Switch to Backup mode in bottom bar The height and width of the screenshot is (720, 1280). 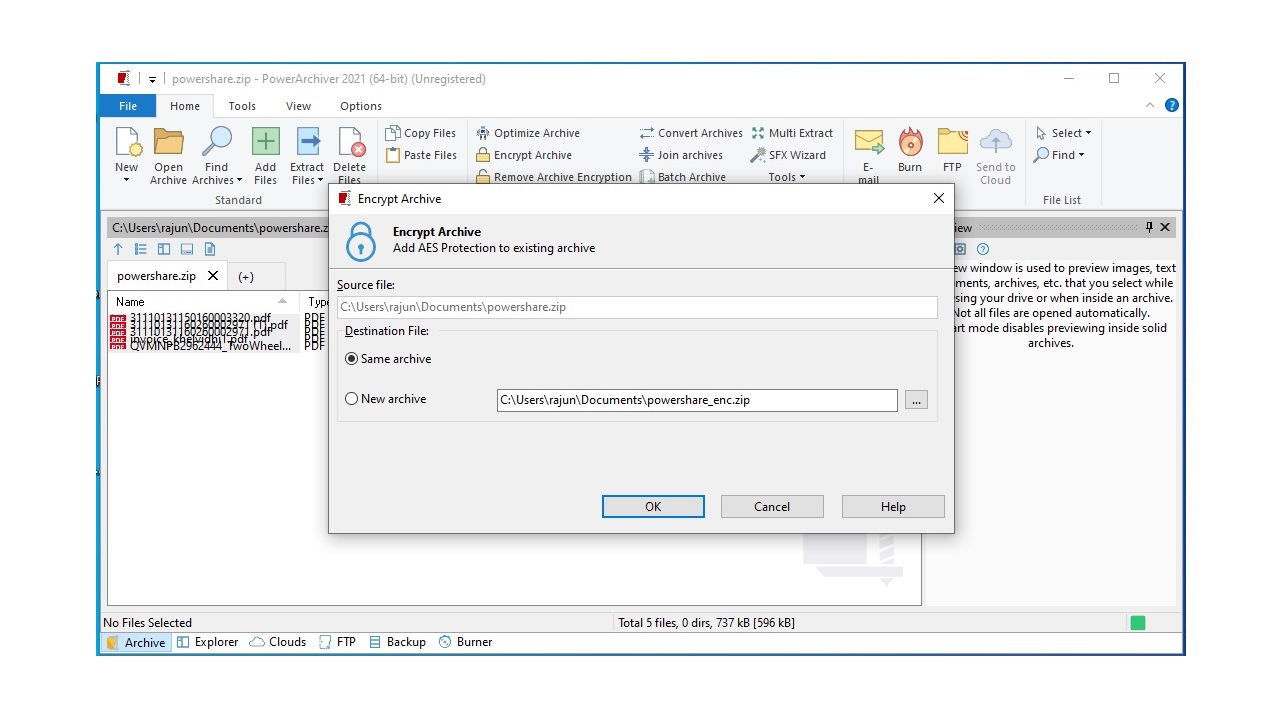[397, 643]
